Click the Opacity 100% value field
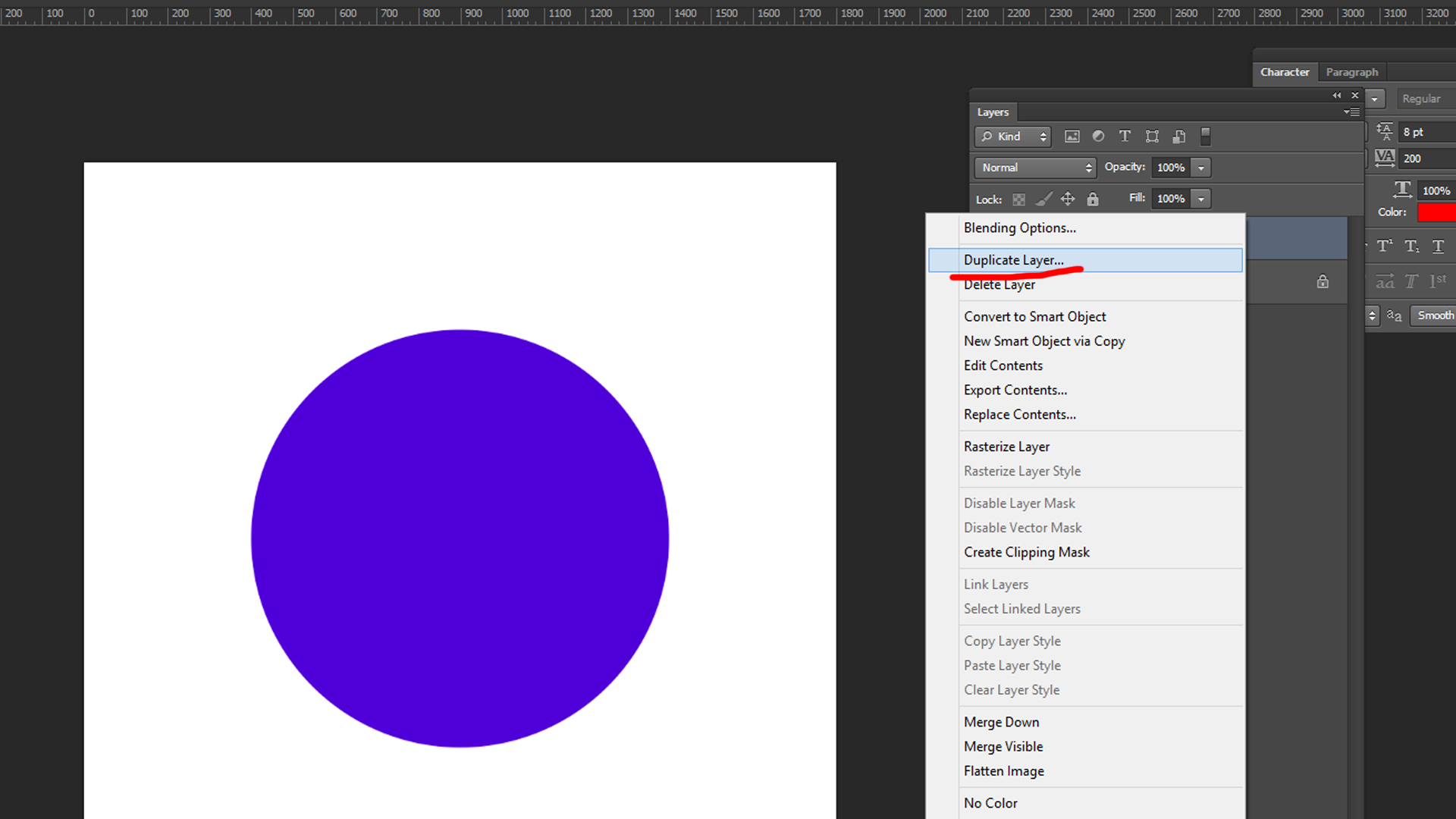 click(x=1171, y=168)
